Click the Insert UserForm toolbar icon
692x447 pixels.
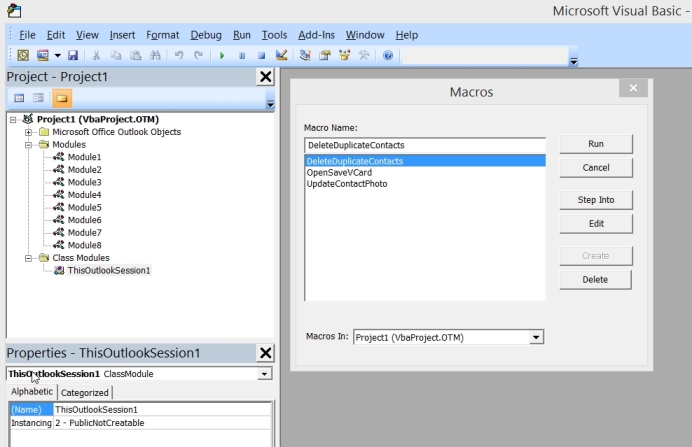click(x=43, y=55)
